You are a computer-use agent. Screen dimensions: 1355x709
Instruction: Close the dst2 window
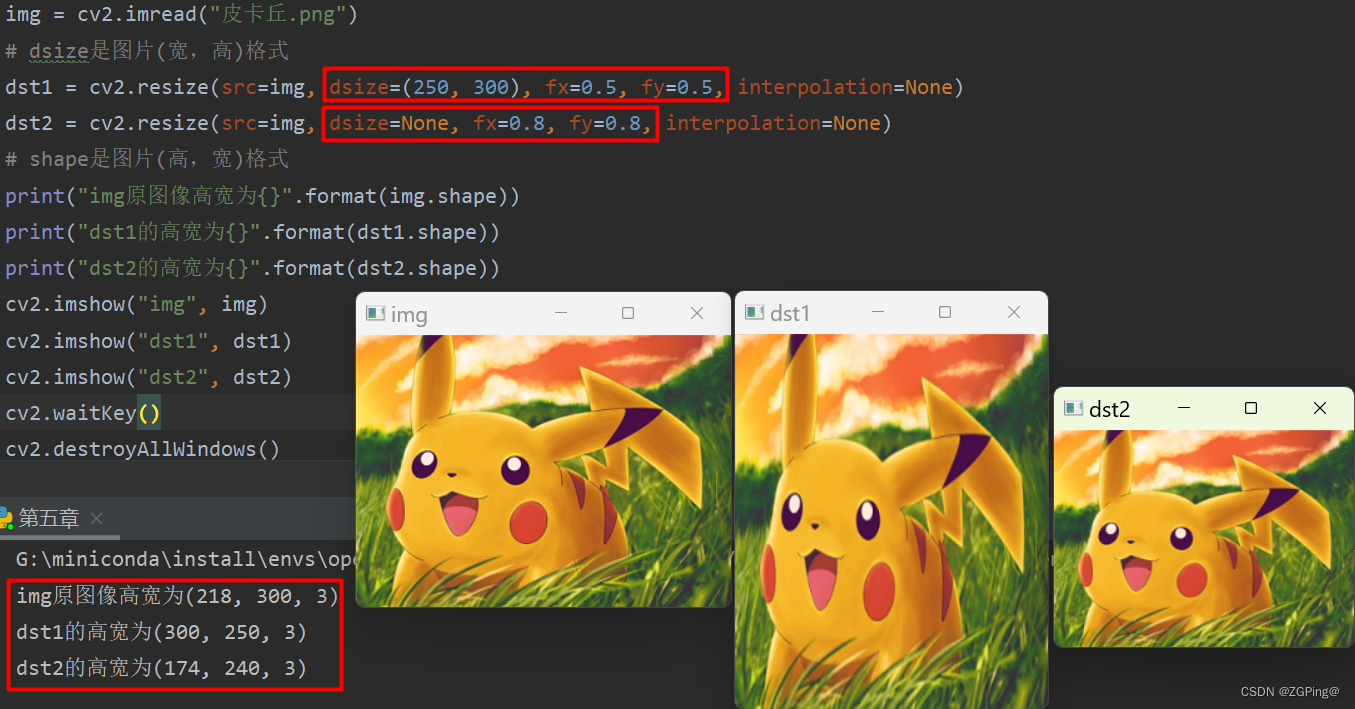click(x=1320, y=408)
